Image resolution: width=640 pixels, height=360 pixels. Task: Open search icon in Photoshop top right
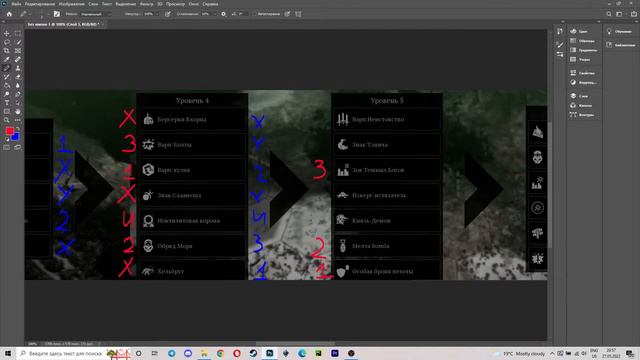(x=609, y=14)
